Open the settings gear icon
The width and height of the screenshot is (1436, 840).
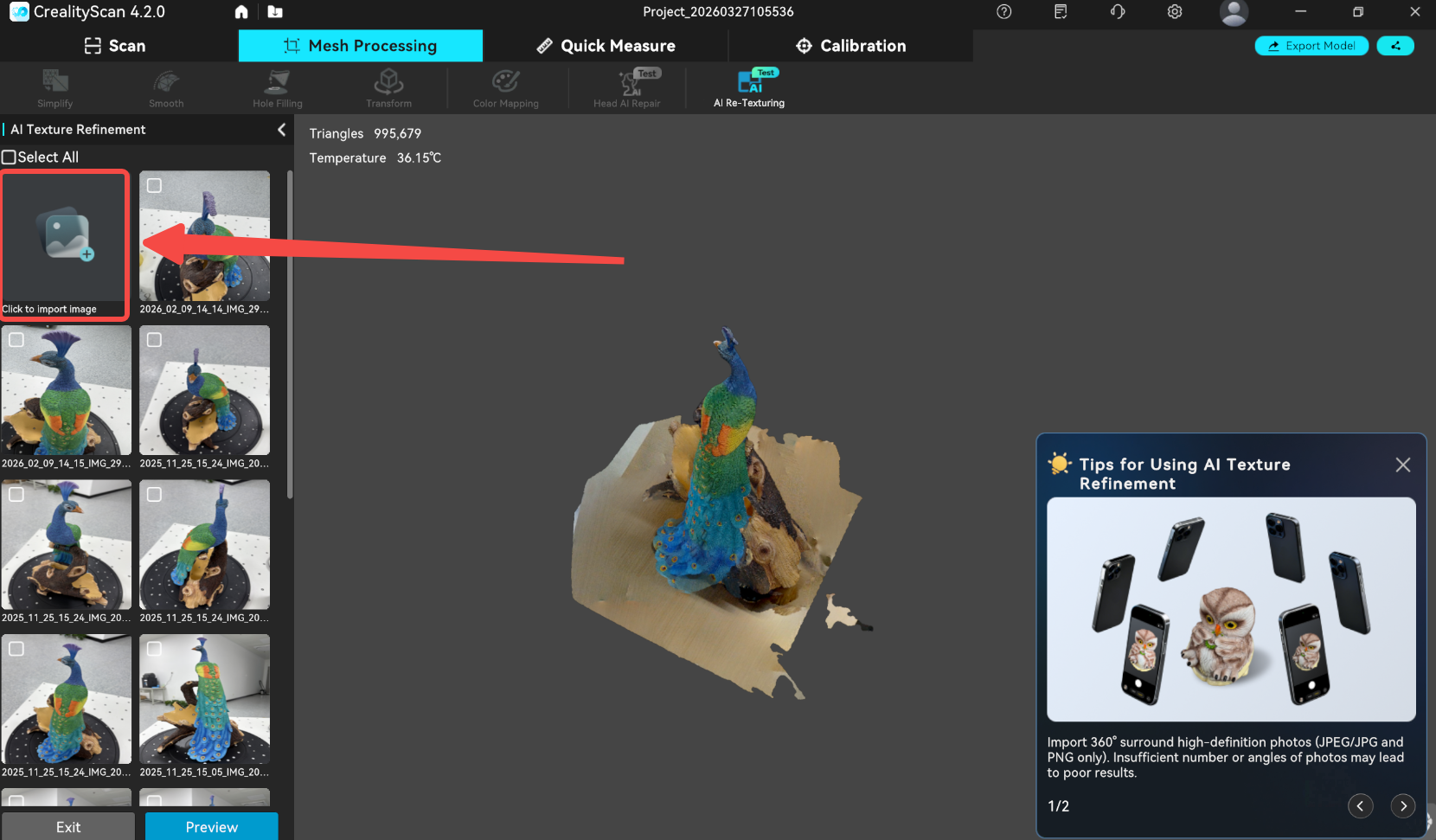pos(1174,12)
